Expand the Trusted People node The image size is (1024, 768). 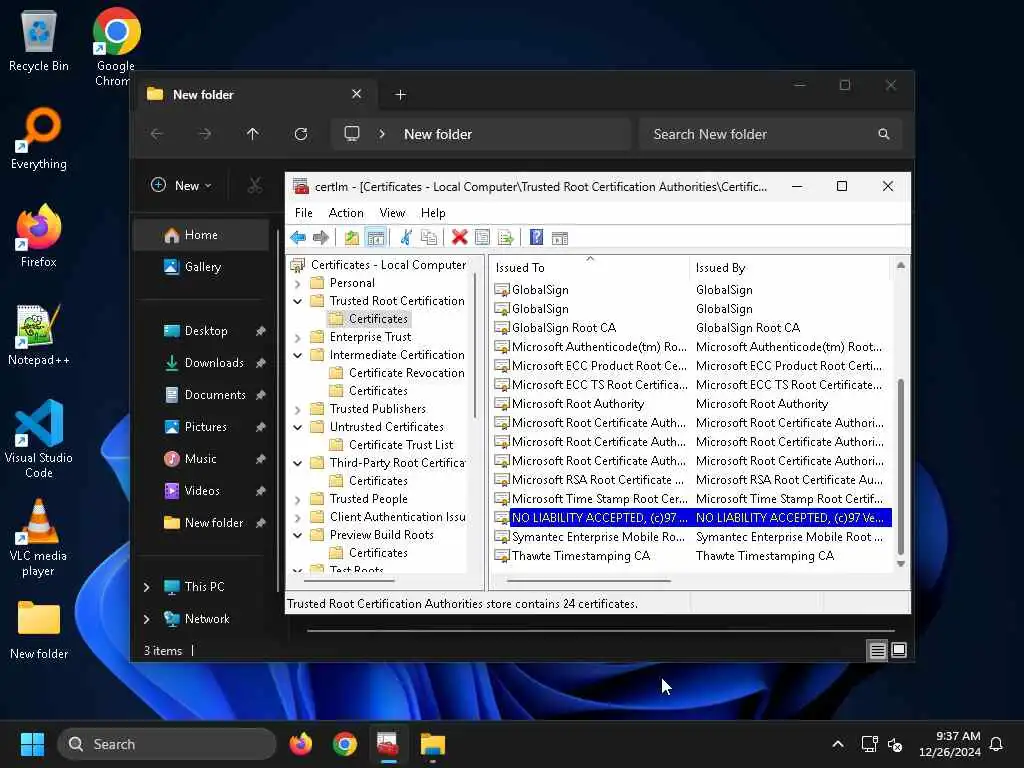tap(298, 500)
